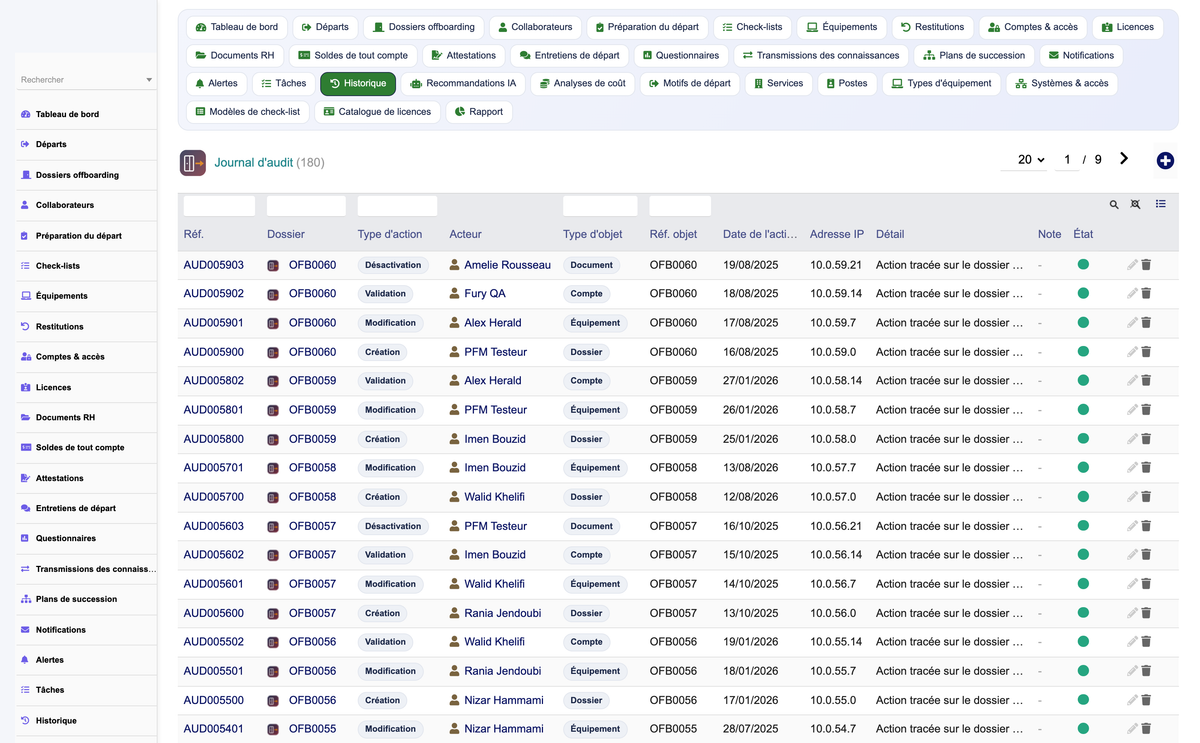1200x743 pixels.
Task: Go to next page arrow
Action: [x=1124, y=159]
